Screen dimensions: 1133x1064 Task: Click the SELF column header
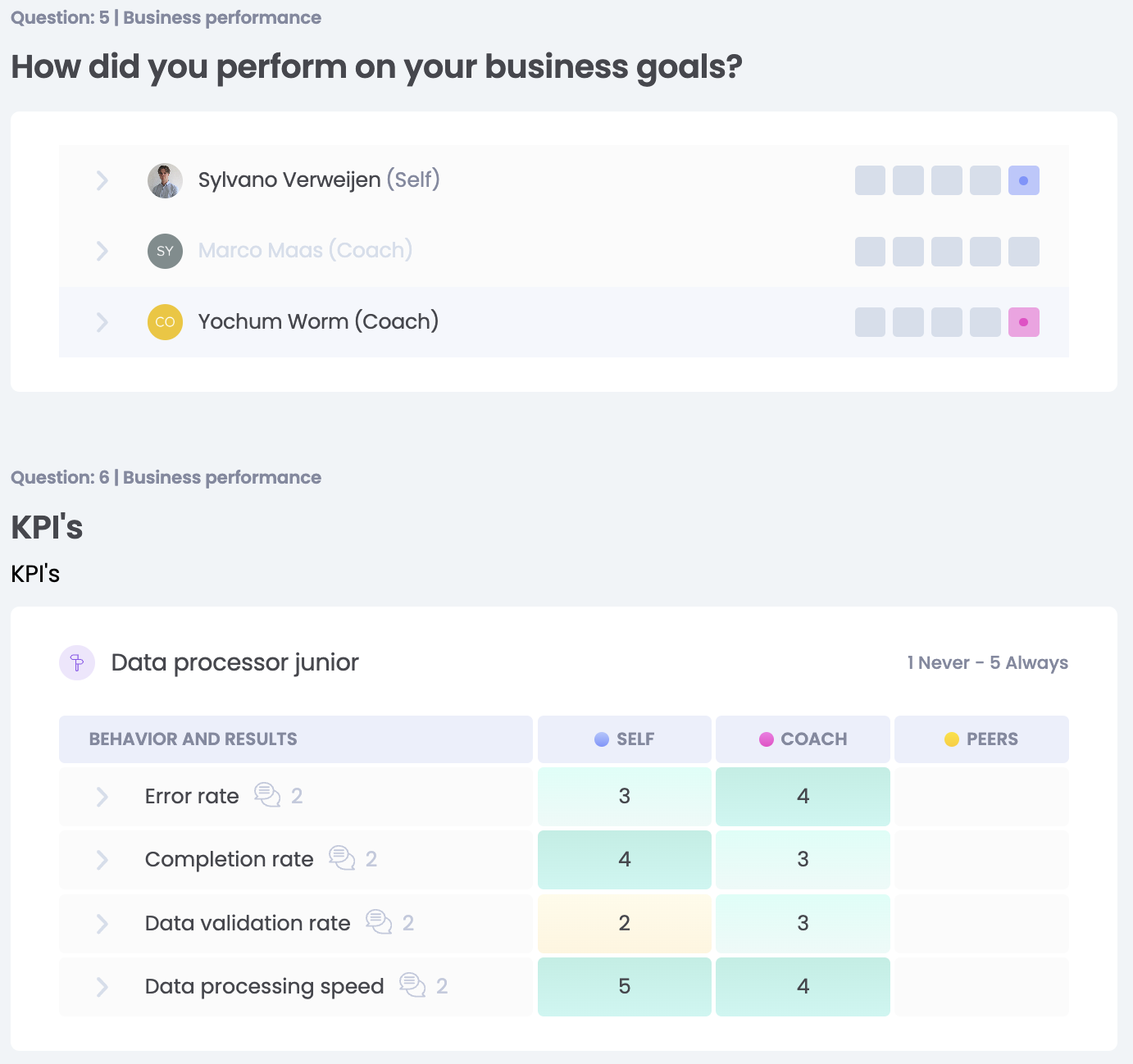625,739
